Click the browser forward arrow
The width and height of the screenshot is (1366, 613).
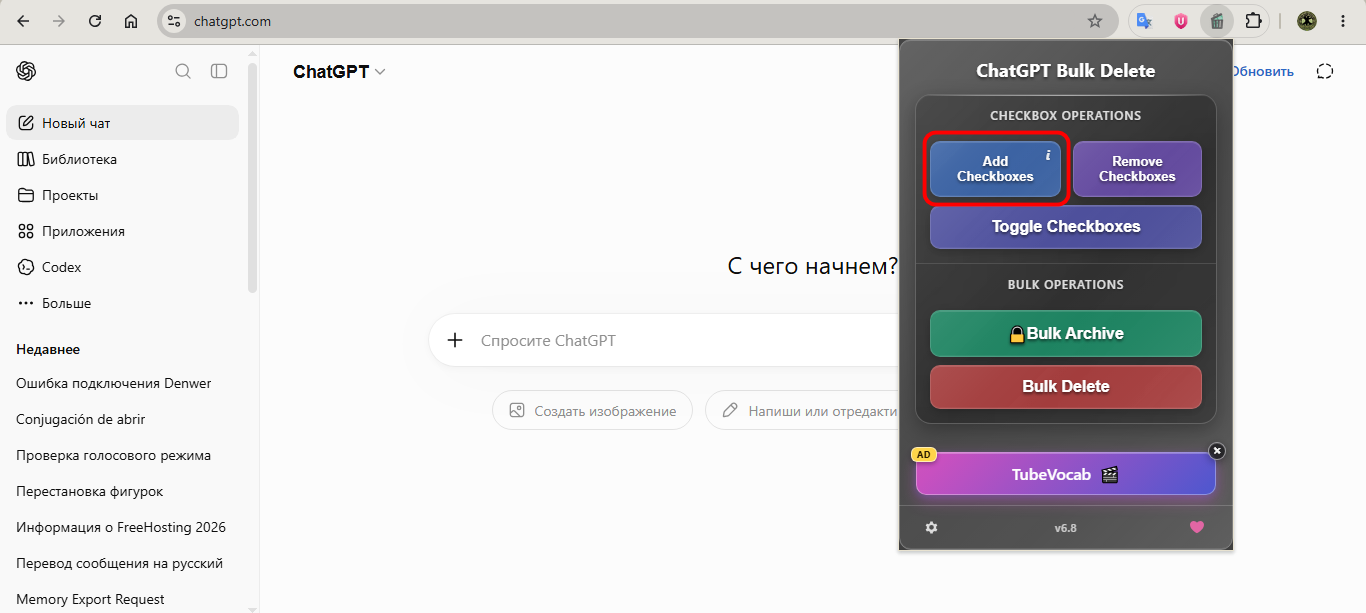click(x=59, y=21)
